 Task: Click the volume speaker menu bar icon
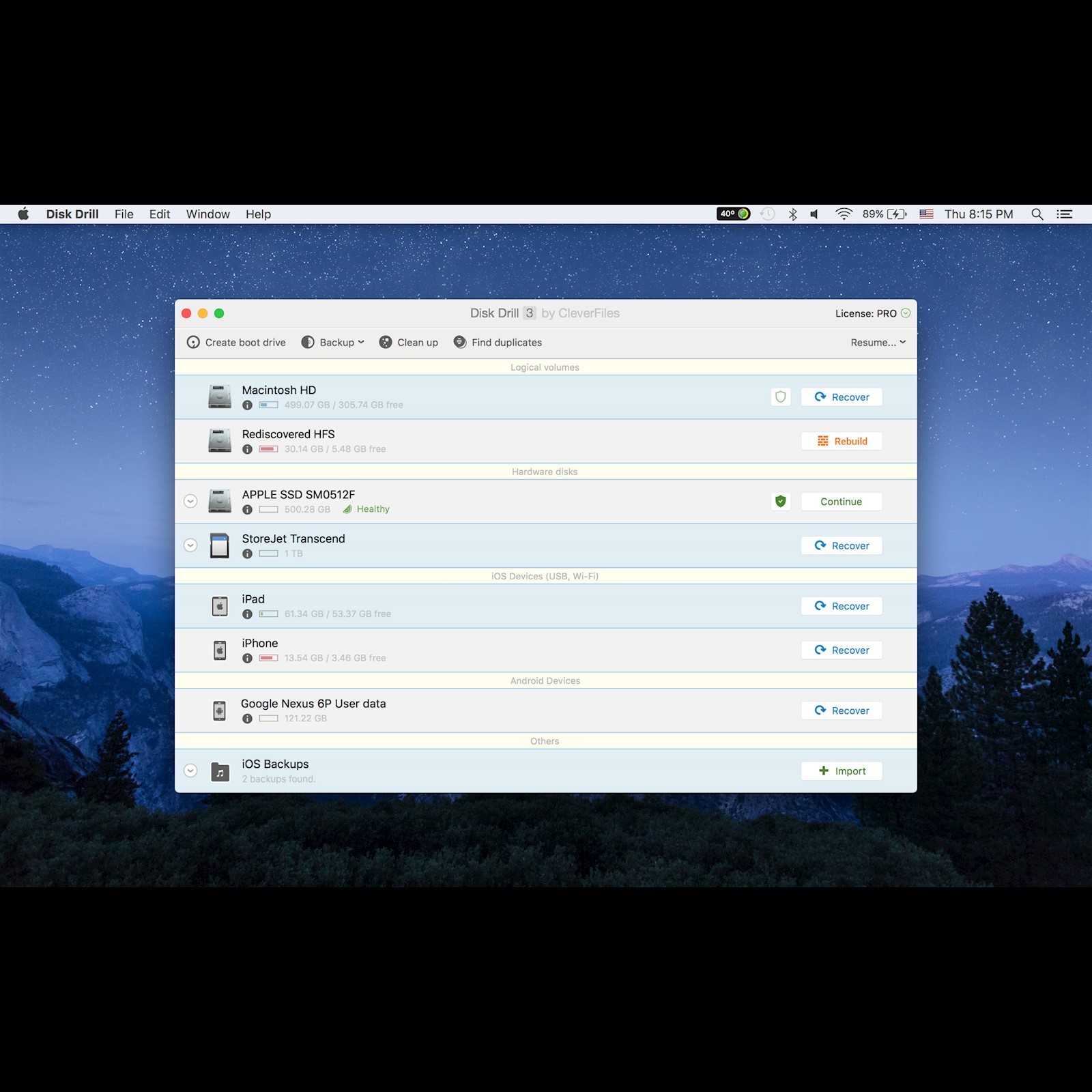(814, 214)
